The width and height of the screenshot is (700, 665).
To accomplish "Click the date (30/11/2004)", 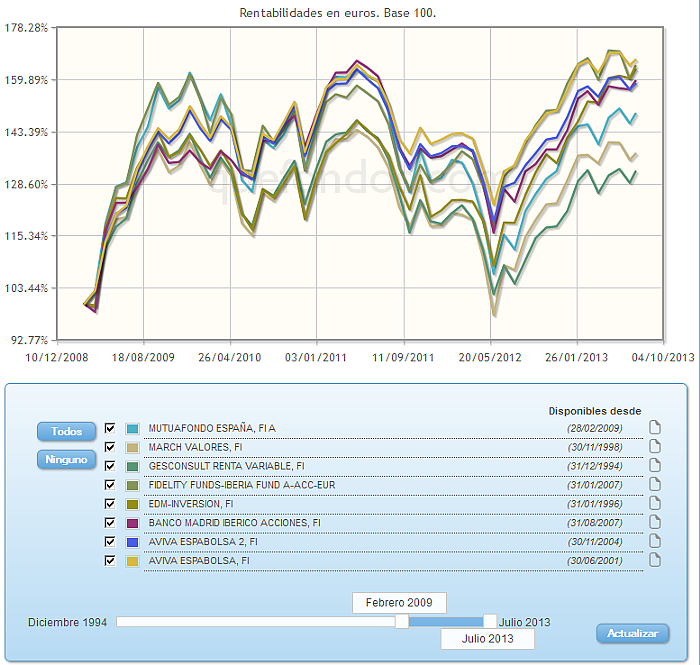I will point(595,542).
